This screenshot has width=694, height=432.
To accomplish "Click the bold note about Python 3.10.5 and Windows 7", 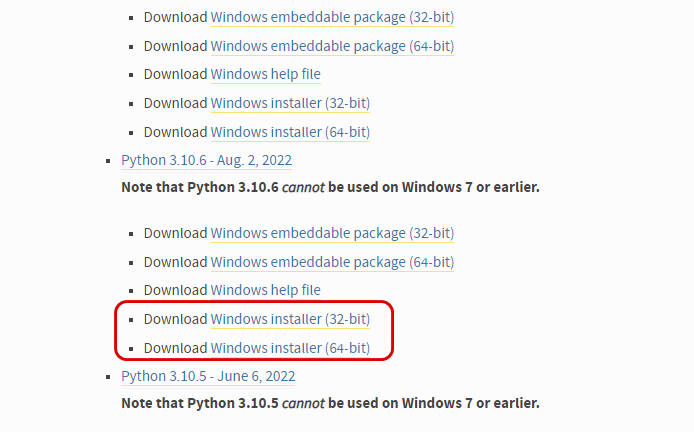I will (330, 403).
